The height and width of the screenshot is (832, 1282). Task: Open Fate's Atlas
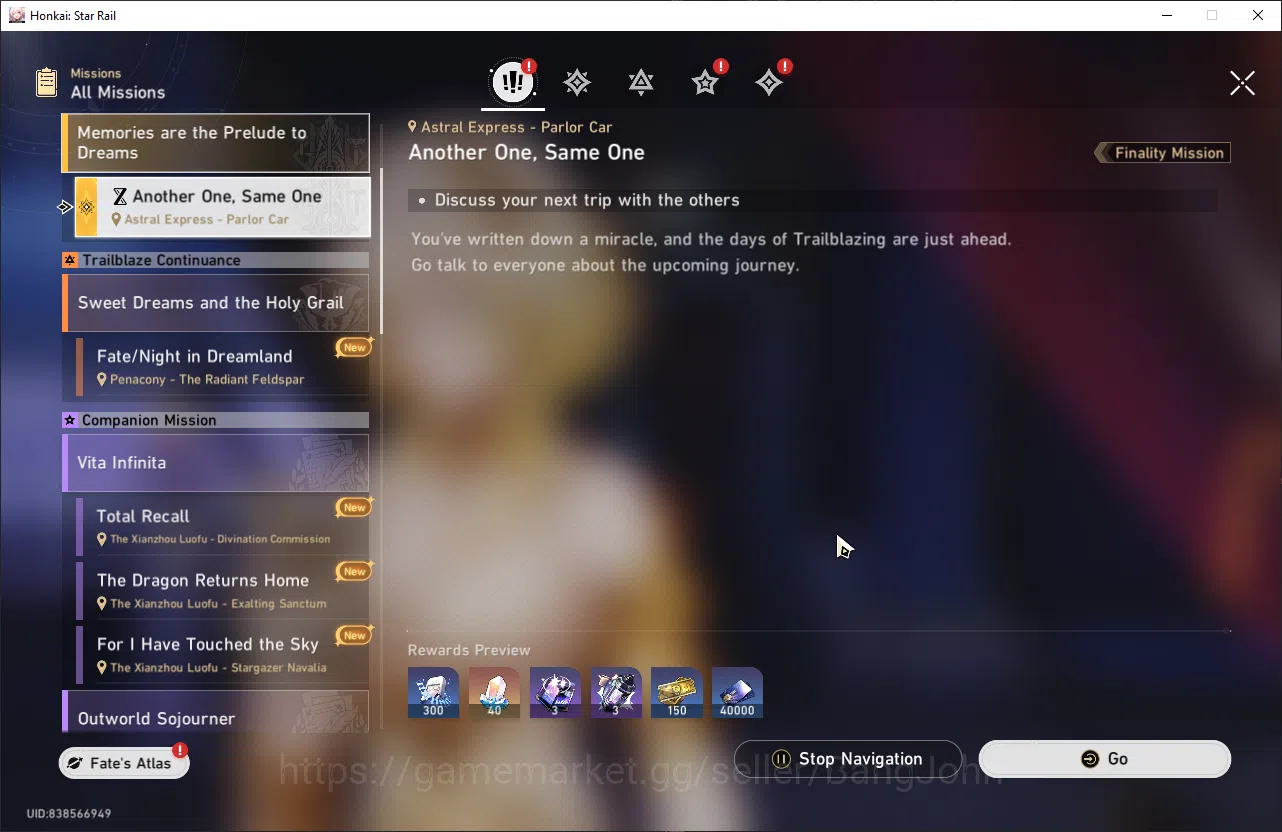124,763
